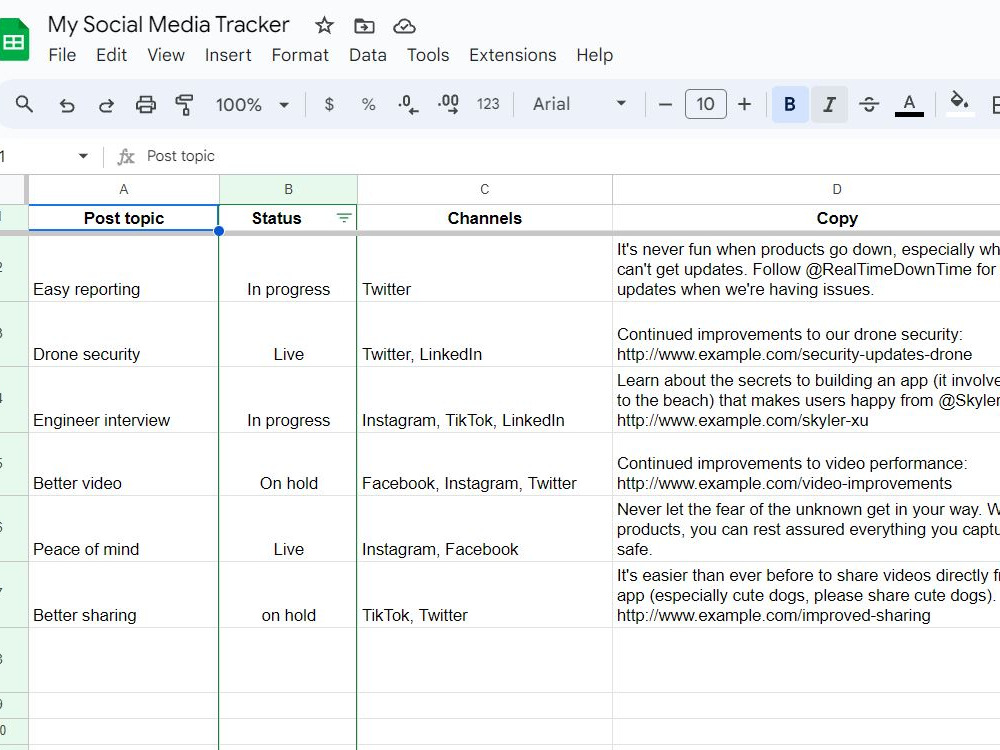Open the File menu
Image resolution: width=1000 pixels, height=750 pixels.
[62, 55]
